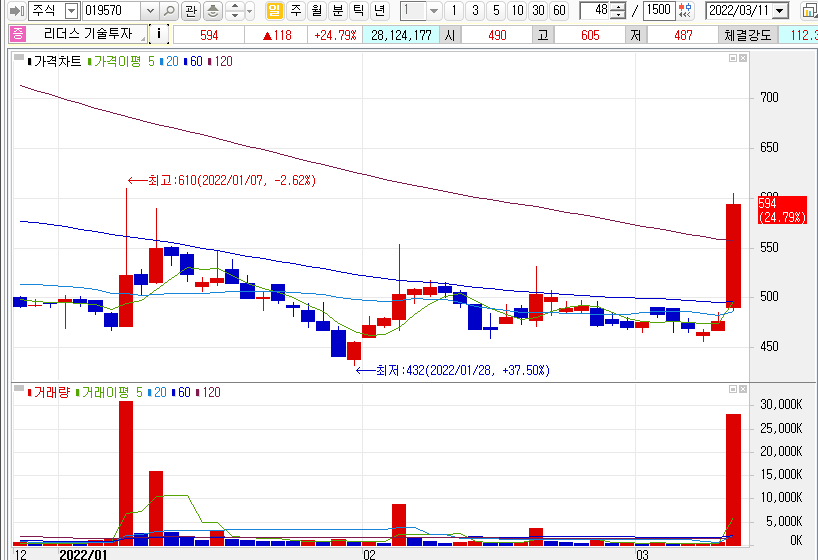The width and height of the screenshot is (818, 560).
Task: Click the candlestick load-more icon
Action: point(685,10)
